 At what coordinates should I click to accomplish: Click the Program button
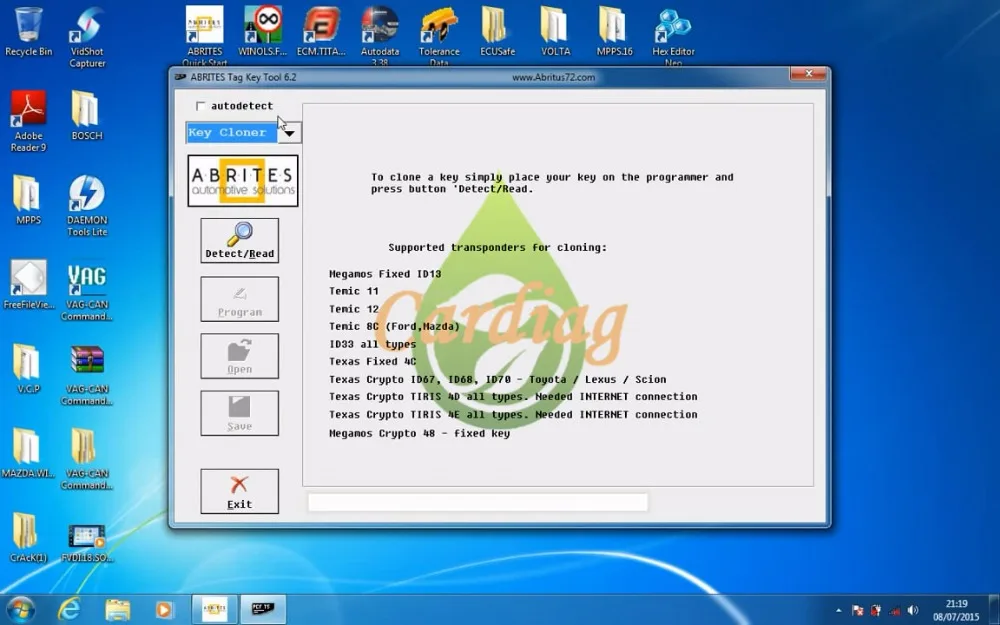[x=239, y=299]
